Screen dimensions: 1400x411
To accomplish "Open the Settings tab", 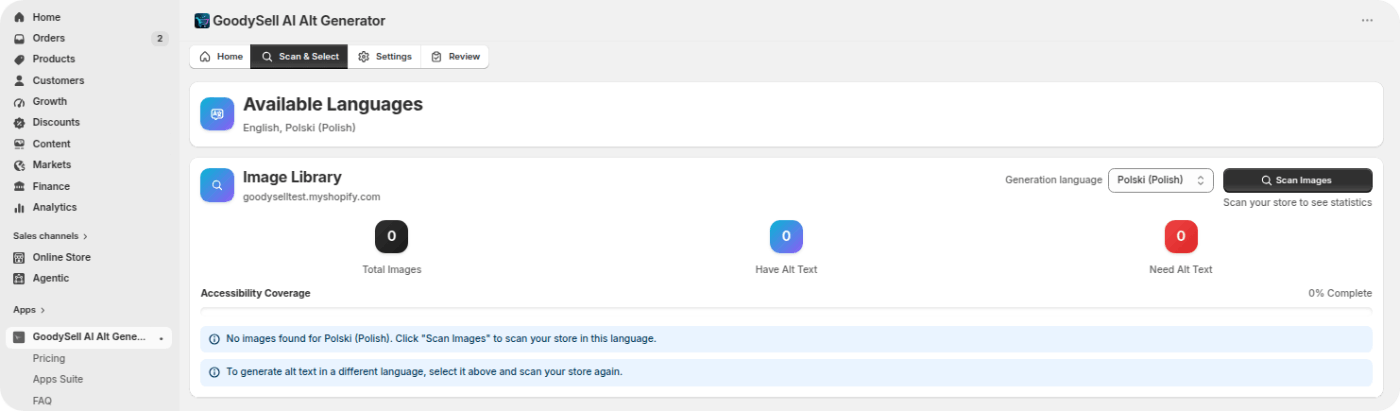I will (x=385, y=57).
